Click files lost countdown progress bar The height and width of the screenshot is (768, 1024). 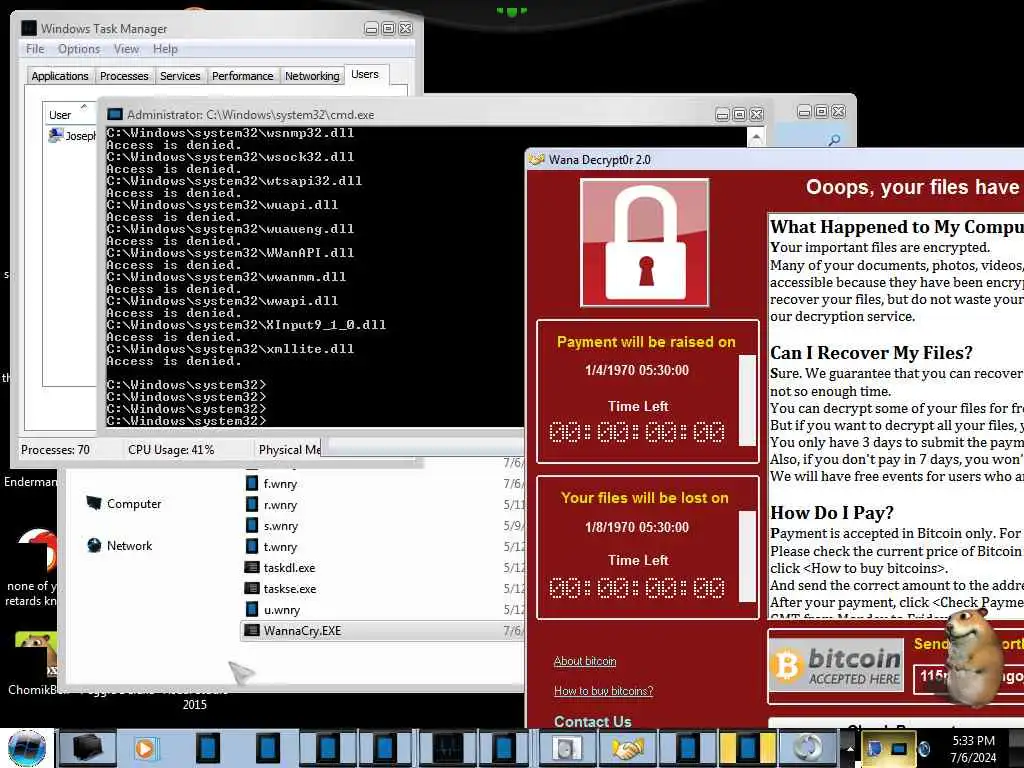(x=747, y=556)
